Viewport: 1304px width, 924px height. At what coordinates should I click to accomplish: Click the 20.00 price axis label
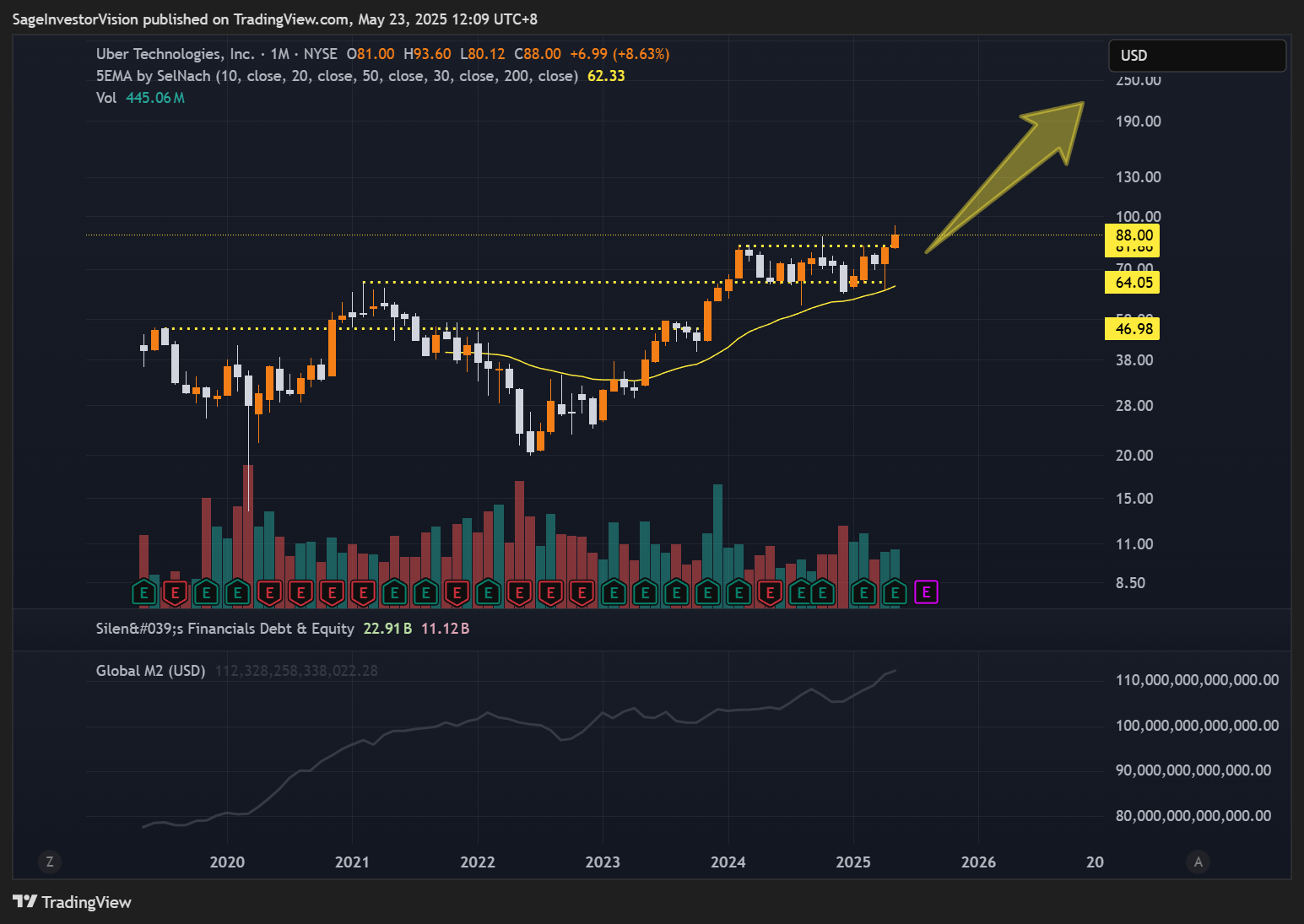coord(1134,456)
